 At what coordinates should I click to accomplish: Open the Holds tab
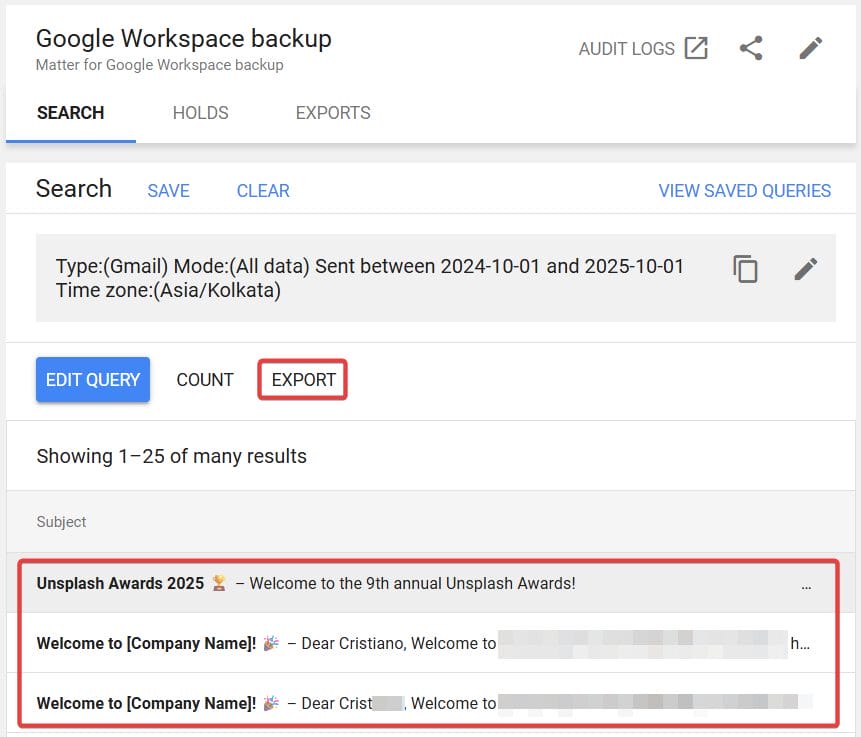(200, 113)
